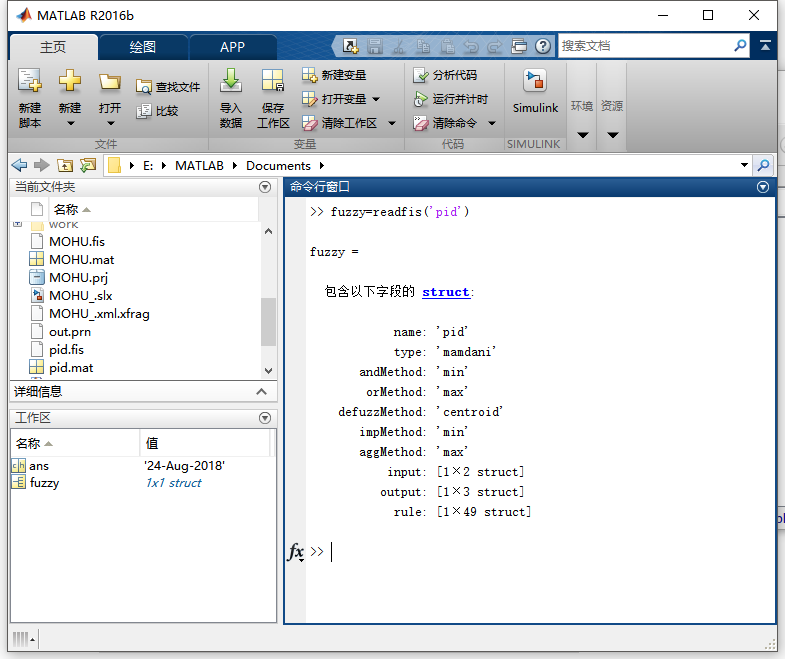Click Import Data (导入数据) icon
Screen dimensions: 785x659
(231, 81)
